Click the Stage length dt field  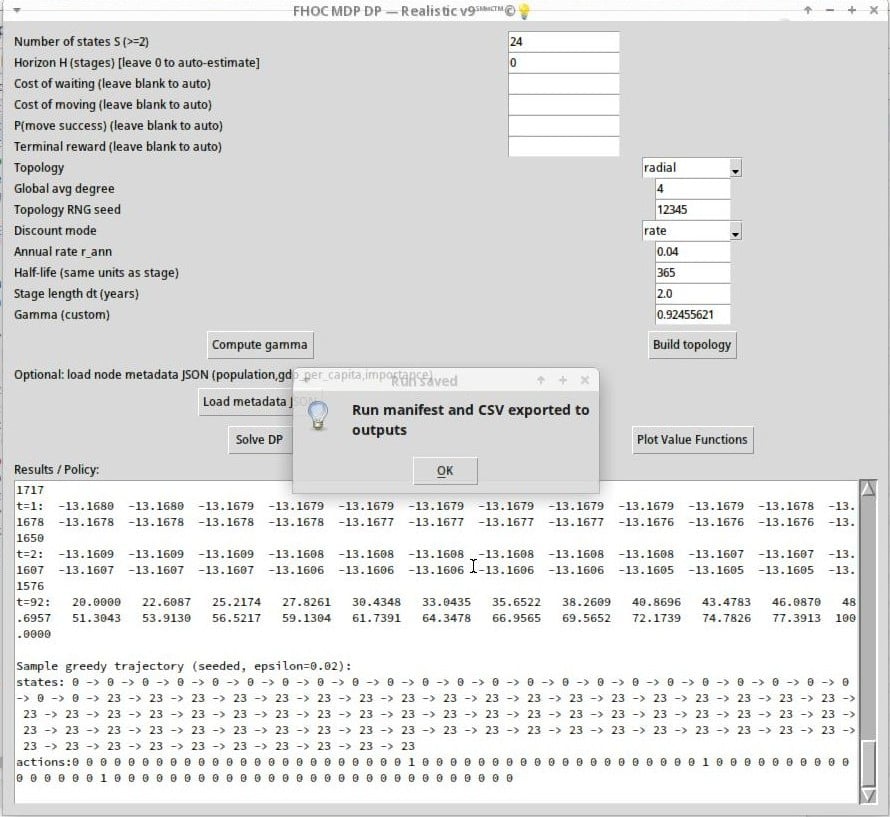[692, 294]
